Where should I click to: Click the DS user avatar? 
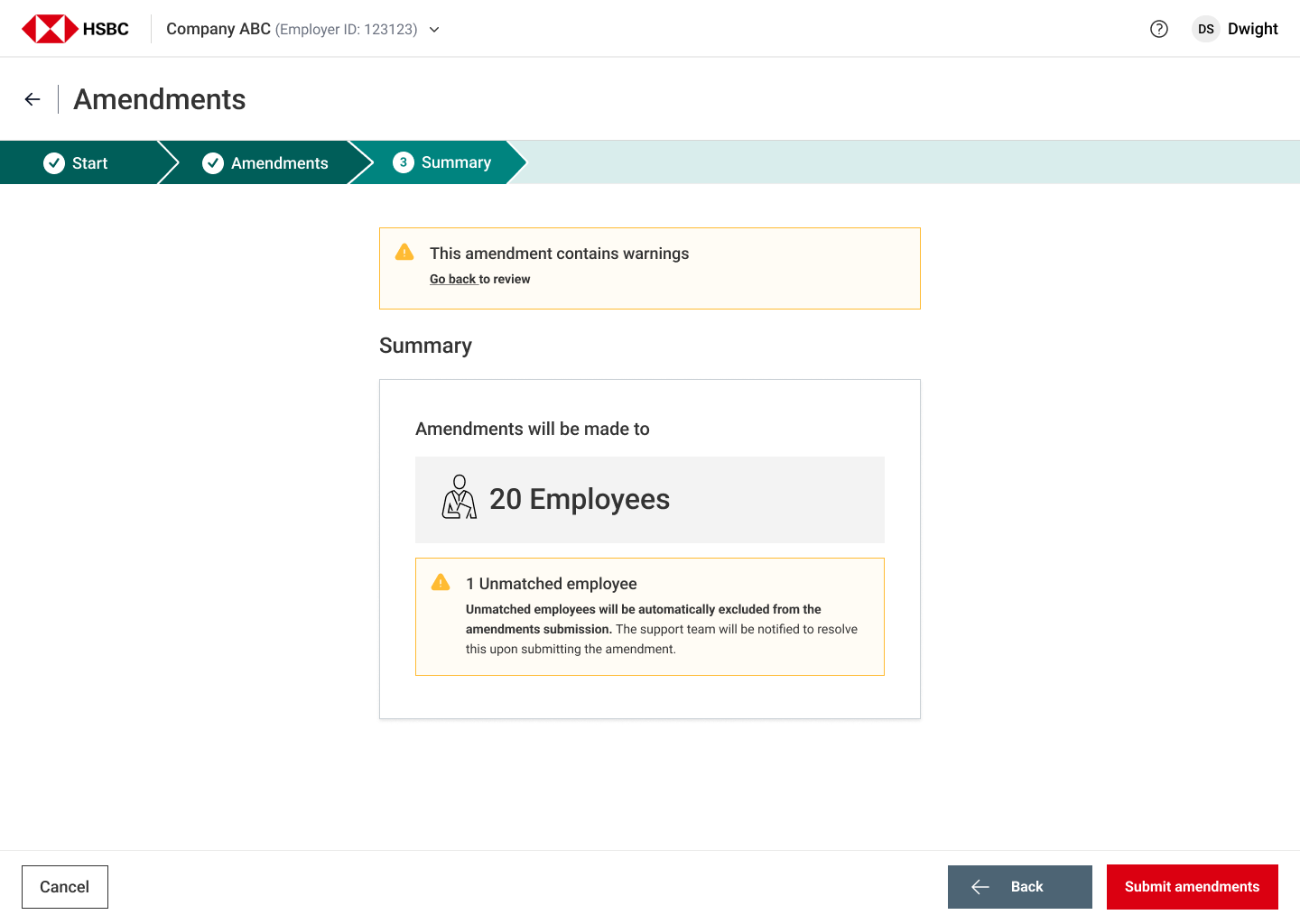click(x=1206, y=29)
